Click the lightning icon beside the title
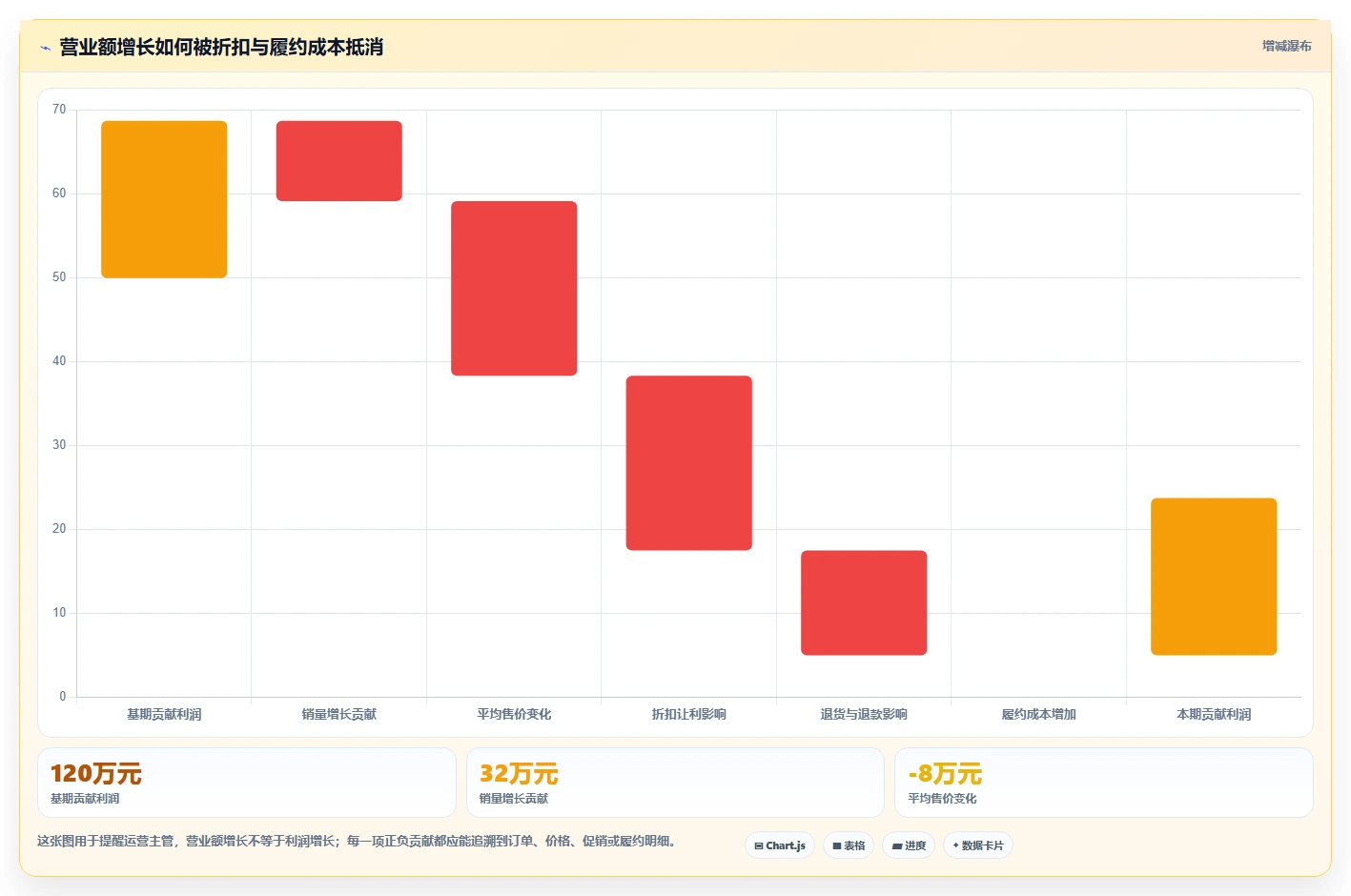Viewport: 1351px width, 896px height. [45, 48]
